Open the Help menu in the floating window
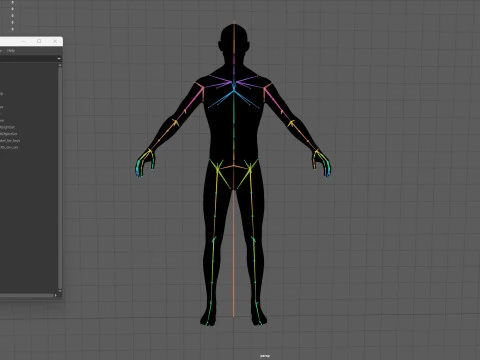The height and width of the screenshot is (360, 480). (11, 51)
